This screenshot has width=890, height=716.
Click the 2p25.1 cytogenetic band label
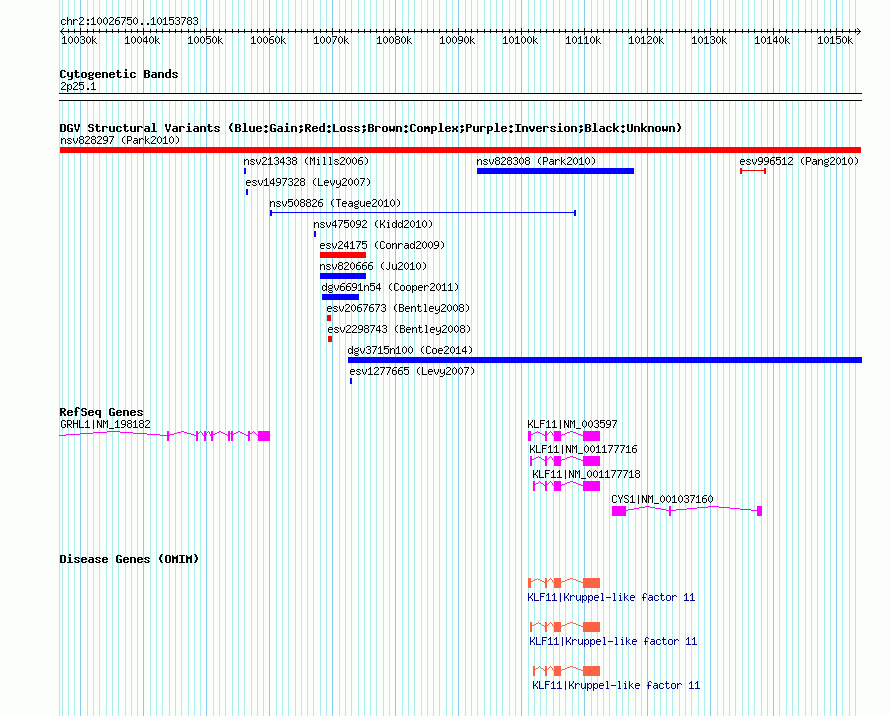(x=78, y=86)
